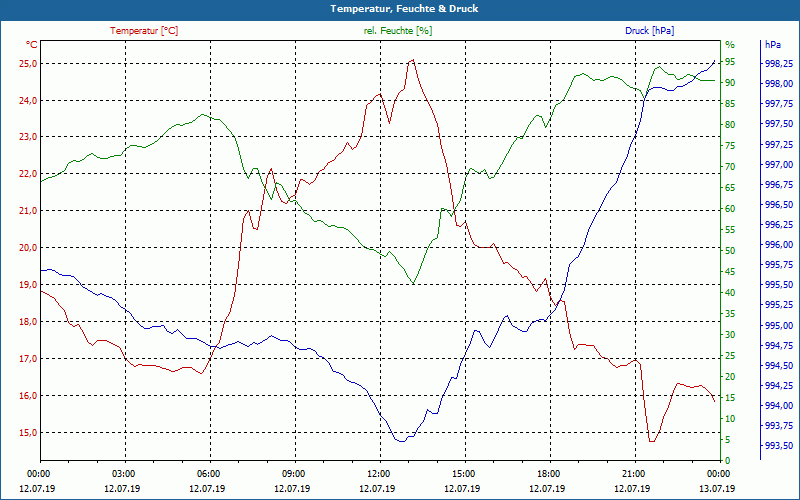Click the '20,0' temperature axis value
This screenshot has height=500, width=800.
coord(28,248)
